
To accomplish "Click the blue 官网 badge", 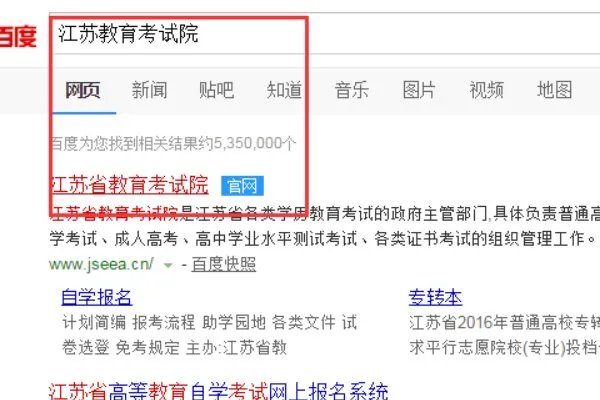I will click(x=242, y=186).
